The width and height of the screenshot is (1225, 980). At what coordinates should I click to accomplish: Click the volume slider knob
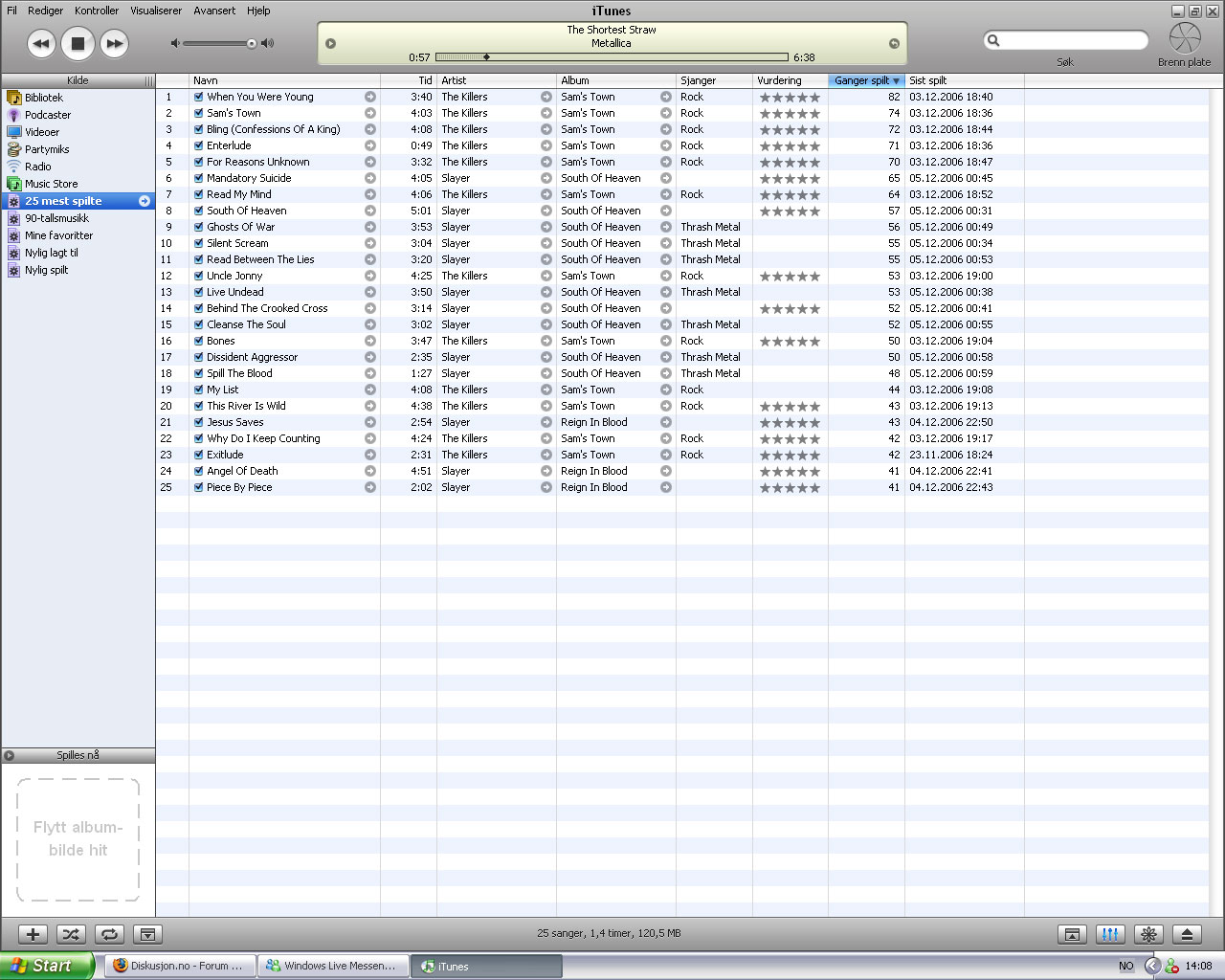pos(252,43)
